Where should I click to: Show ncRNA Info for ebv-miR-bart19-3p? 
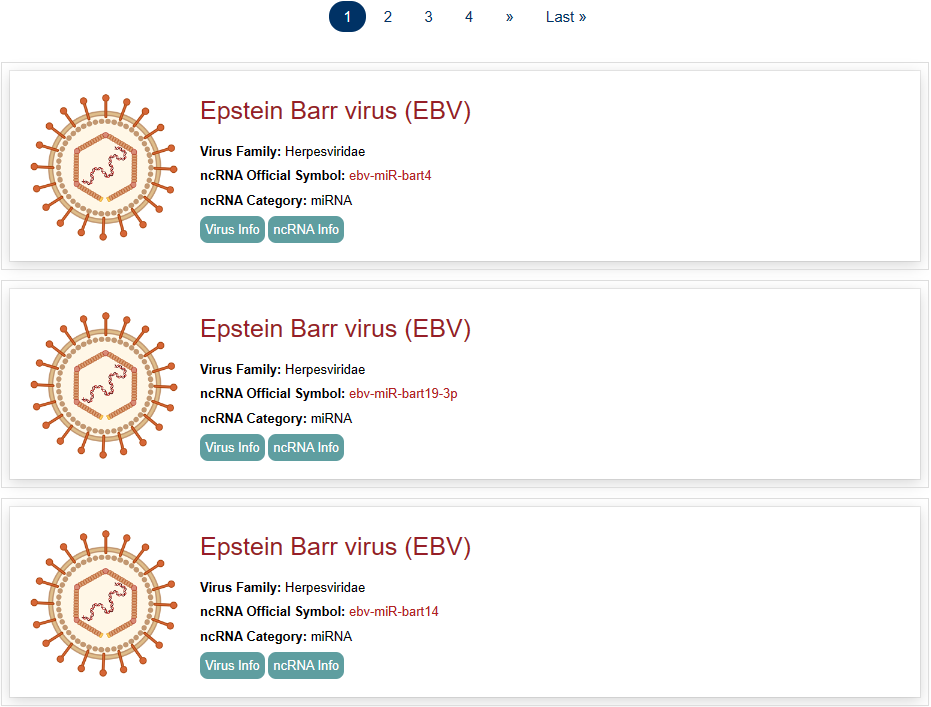click(306, 448)
